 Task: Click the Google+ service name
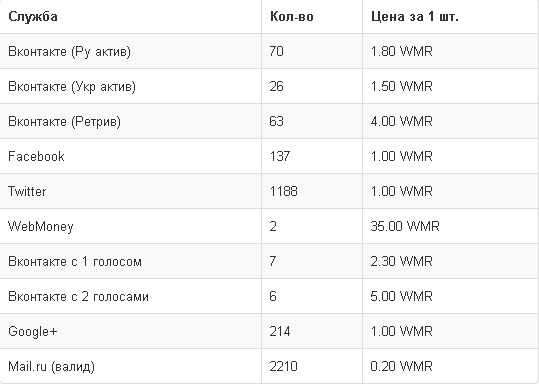pyautogui.click(x=33, y=331)
